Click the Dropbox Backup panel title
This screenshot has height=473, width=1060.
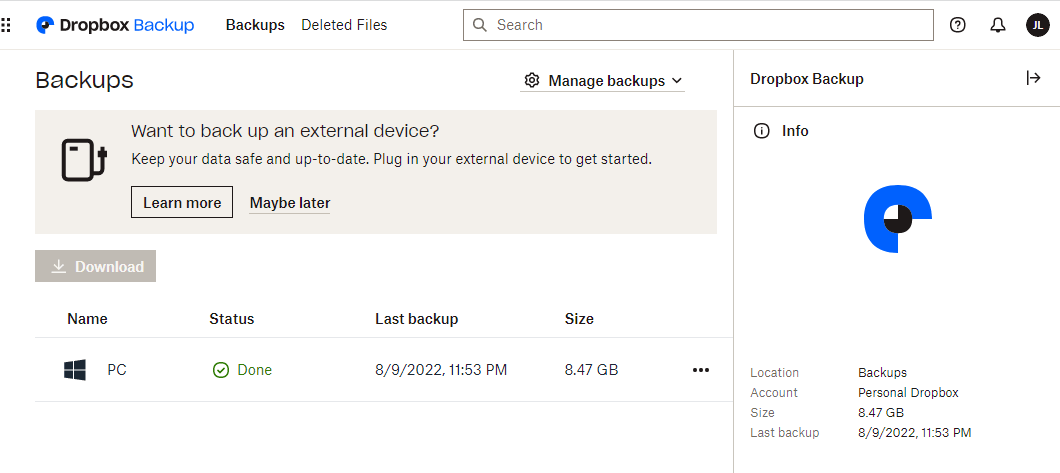807,79
